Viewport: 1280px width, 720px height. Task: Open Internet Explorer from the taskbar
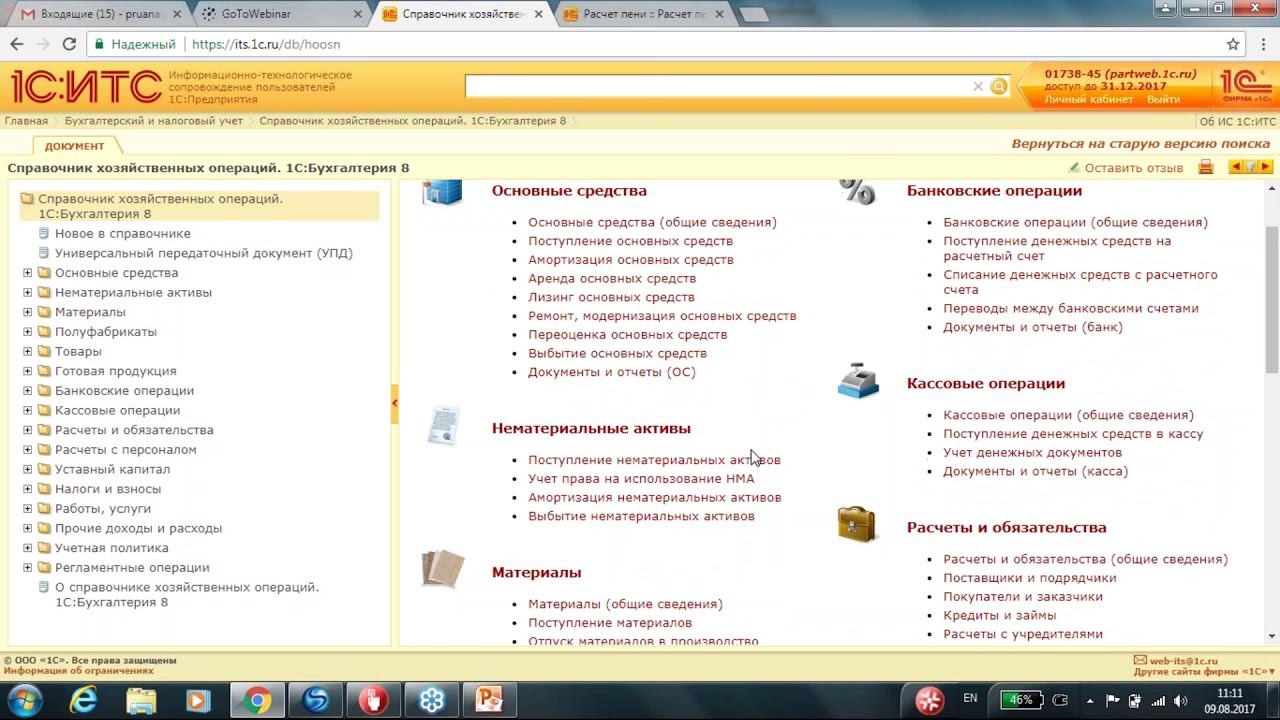pyautogui.click(x=83, y=700)
